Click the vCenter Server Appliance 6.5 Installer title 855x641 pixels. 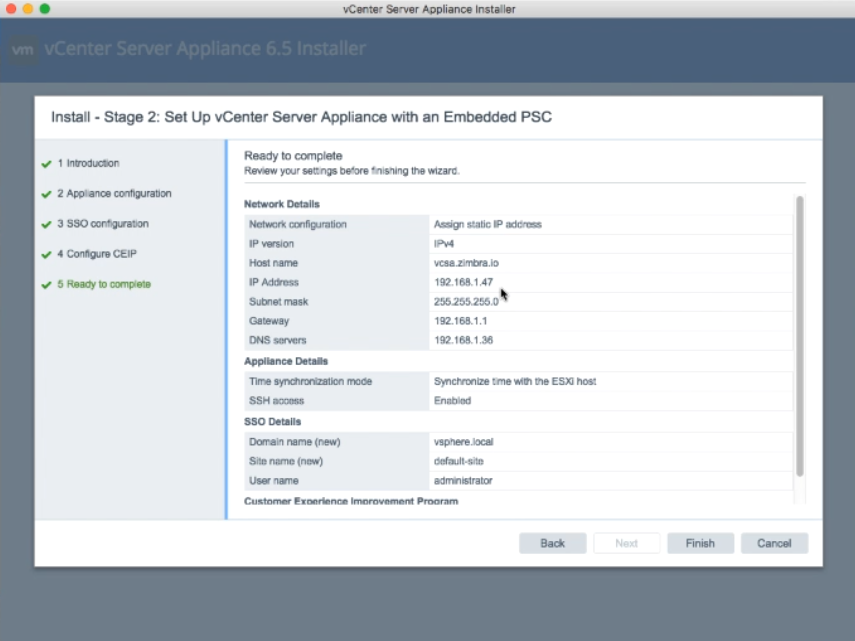tap(205, 48)
